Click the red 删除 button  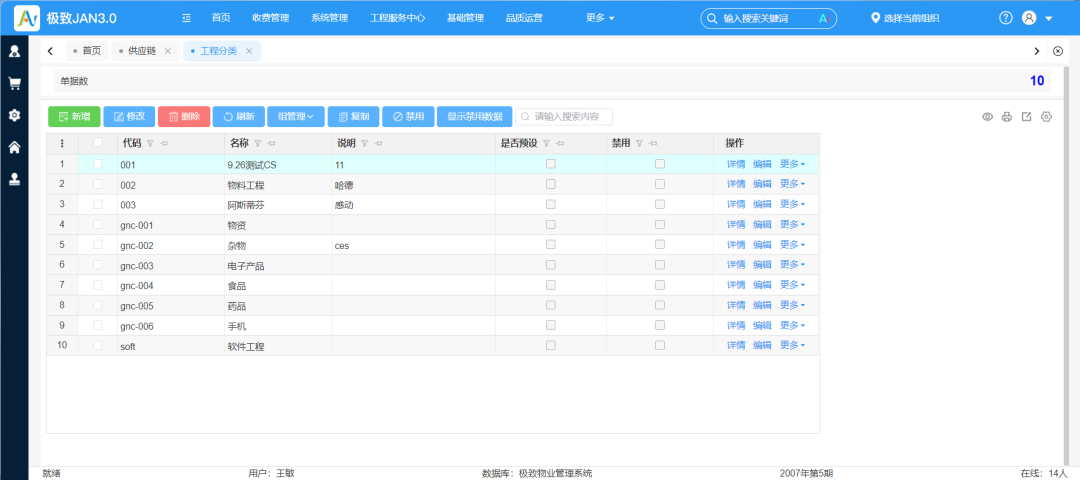pos(184,116)
